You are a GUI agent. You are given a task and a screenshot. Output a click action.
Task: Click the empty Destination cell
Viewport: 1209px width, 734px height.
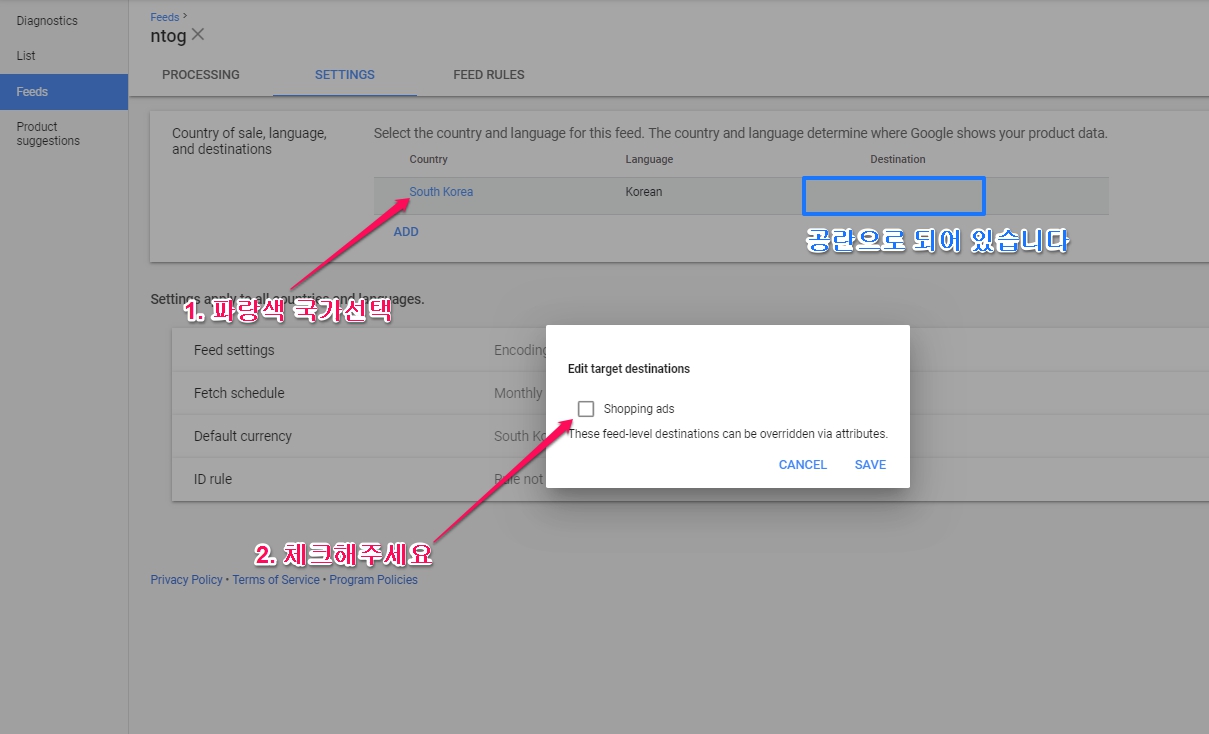(x=893, y=196)
